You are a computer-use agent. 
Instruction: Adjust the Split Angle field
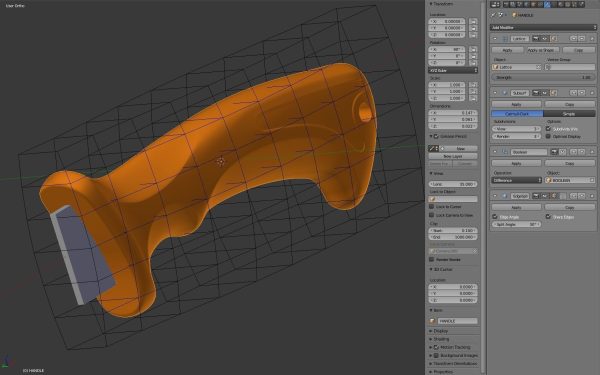(x=516, y=224)
